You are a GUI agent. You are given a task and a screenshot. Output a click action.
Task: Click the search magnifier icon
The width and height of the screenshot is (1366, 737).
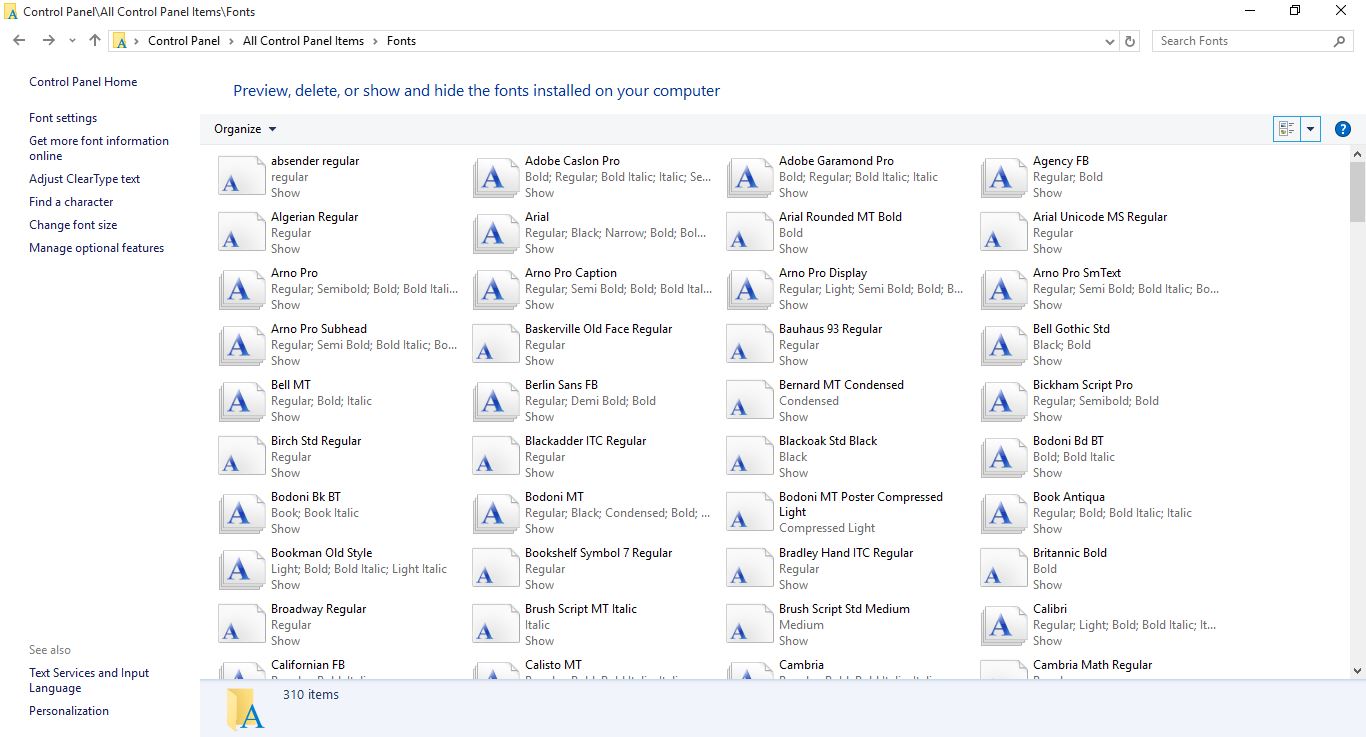1339,42
